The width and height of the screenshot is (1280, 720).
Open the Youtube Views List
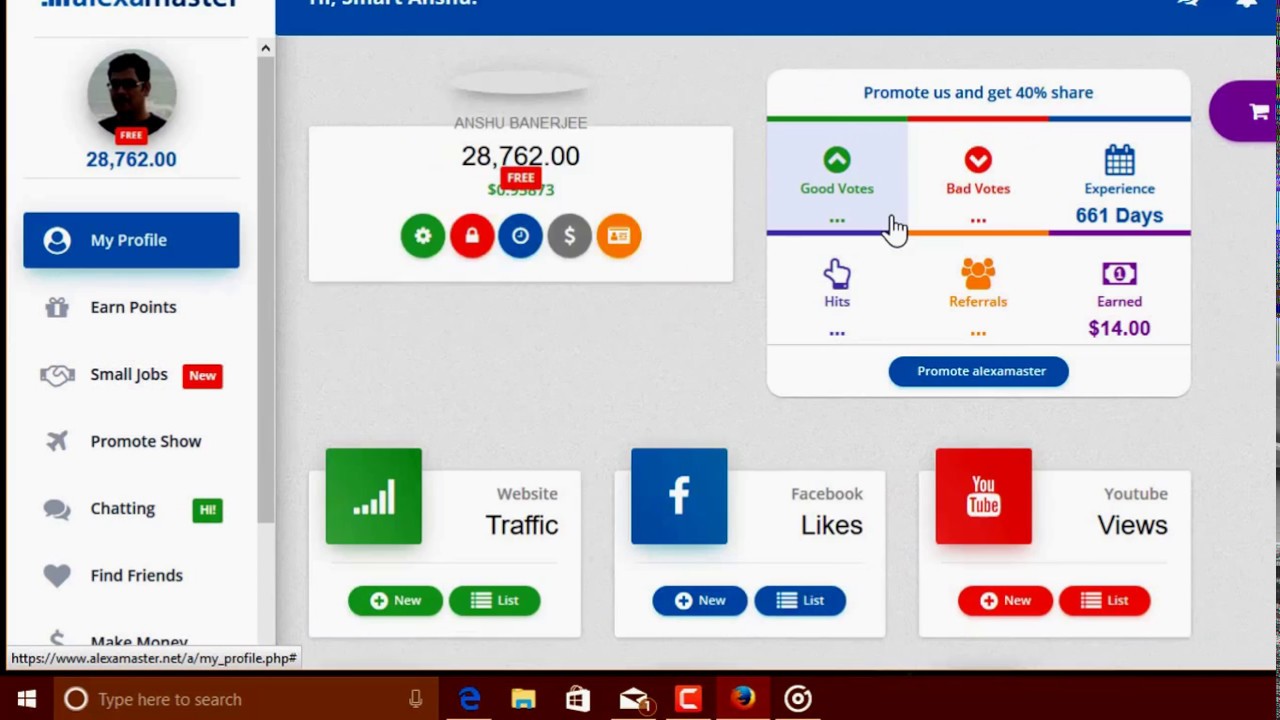[x=1104, y=601]
